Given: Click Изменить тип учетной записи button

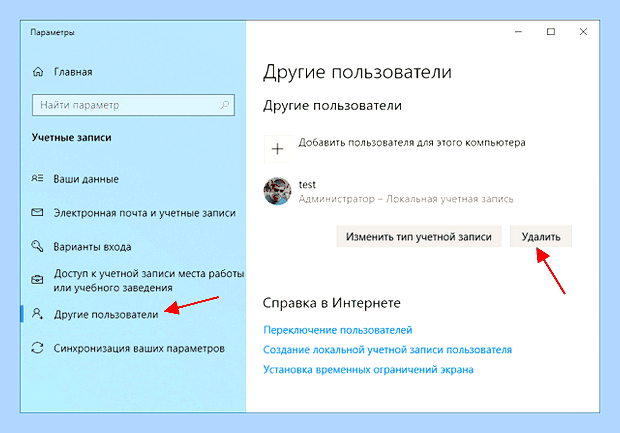Looking at the screenshot, I should (419, 236).
